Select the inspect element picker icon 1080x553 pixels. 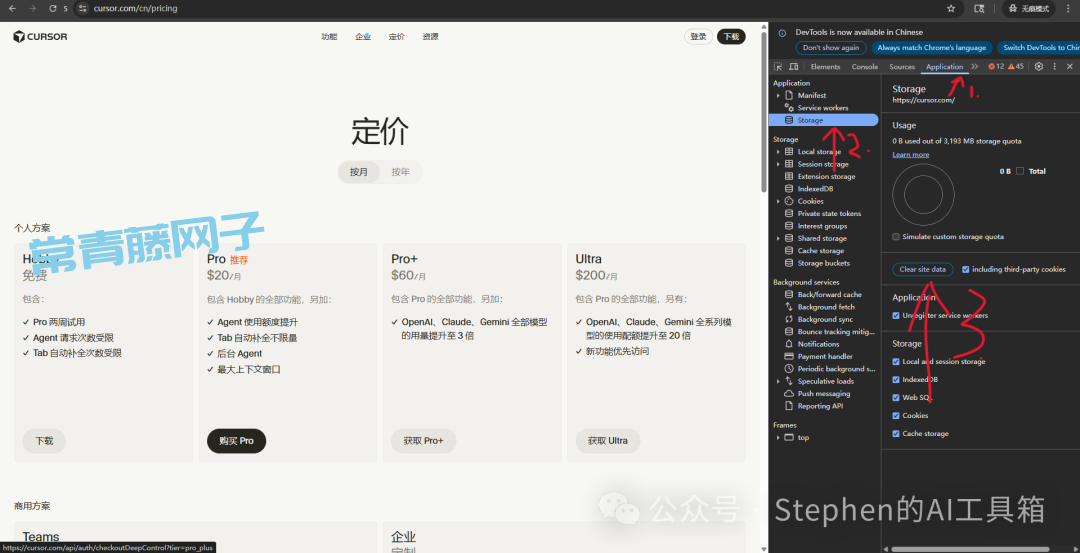[778, 67]
